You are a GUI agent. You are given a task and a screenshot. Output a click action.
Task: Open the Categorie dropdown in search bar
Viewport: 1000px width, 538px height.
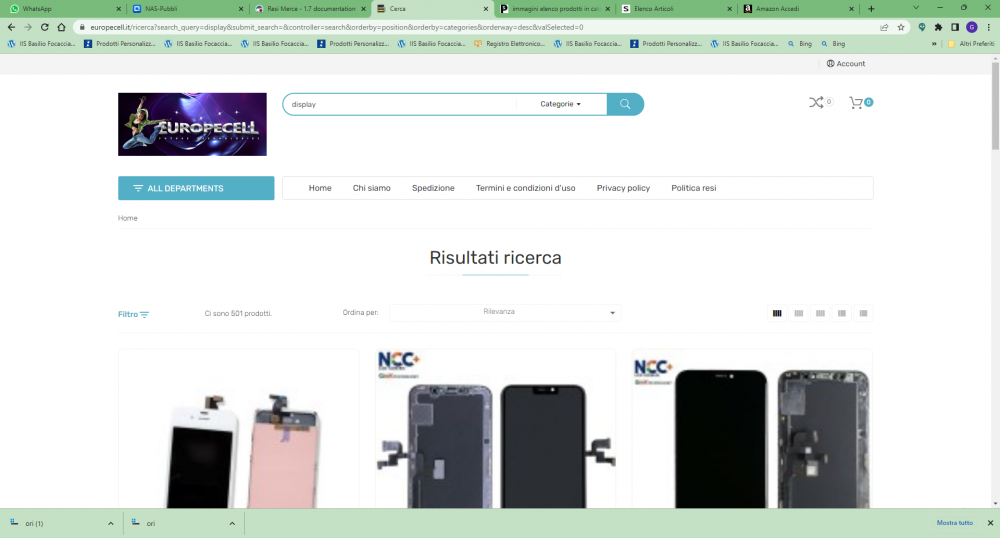pyautogui.click(x=561, y=104)
